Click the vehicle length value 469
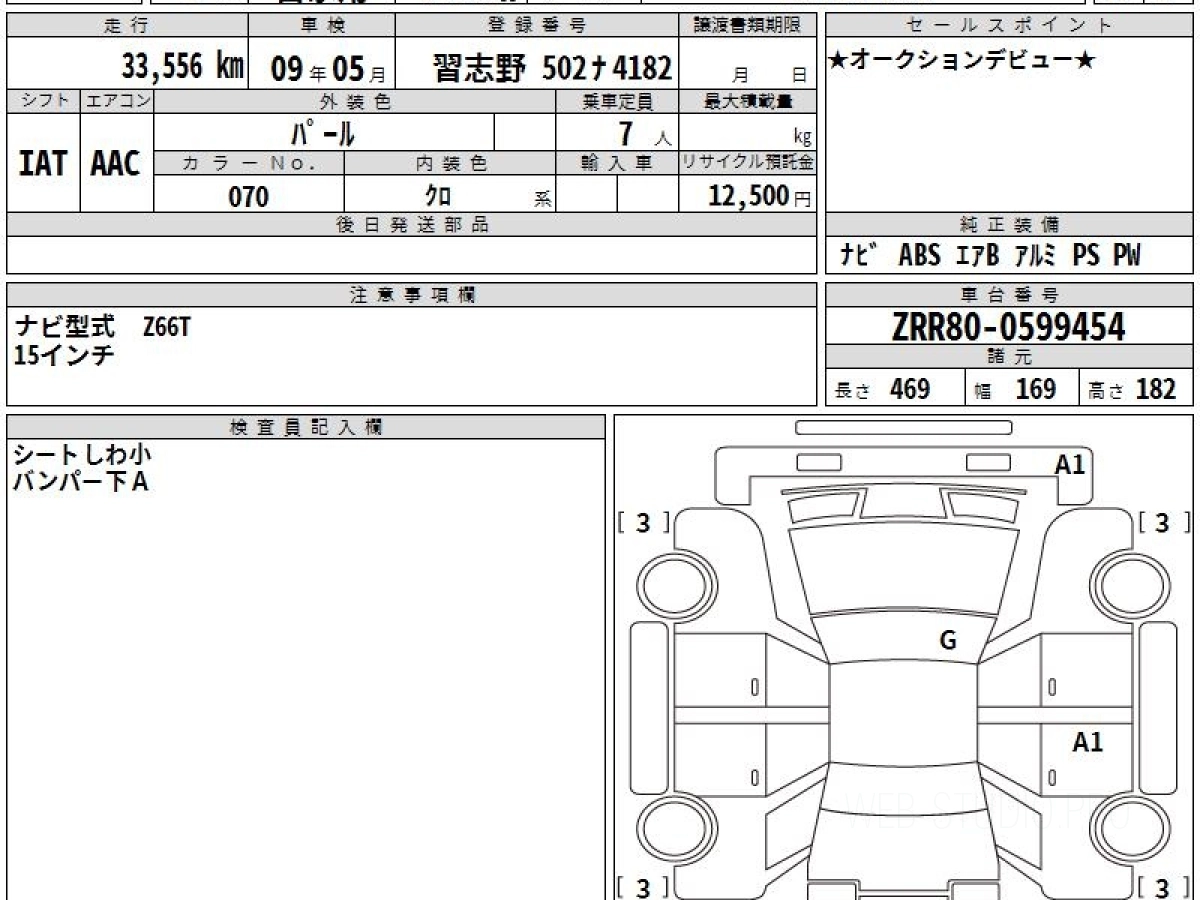The height and width of the screenshot is (900, 1200). tap(909, 390)
